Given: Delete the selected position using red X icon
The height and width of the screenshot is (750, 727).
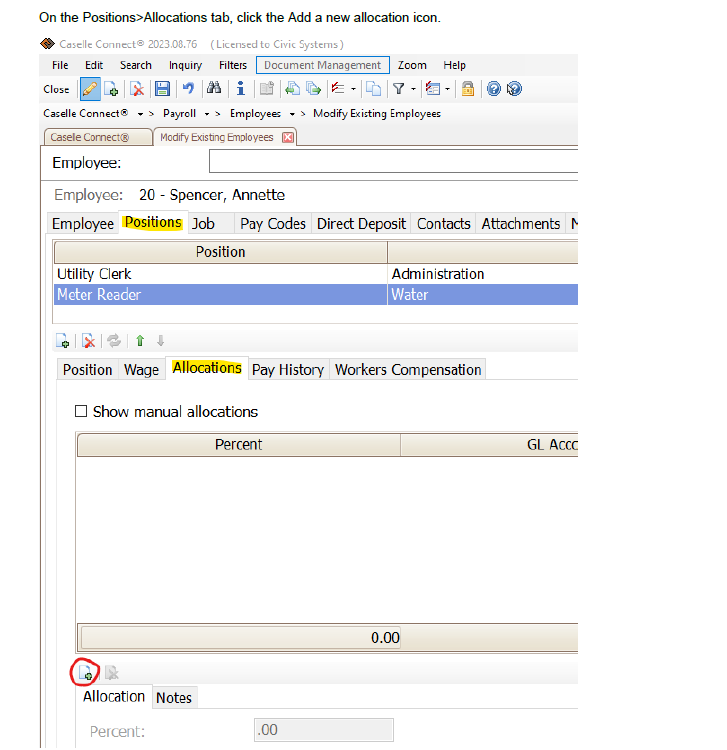Looking at the screenshot, I should (x=88, y=341).
